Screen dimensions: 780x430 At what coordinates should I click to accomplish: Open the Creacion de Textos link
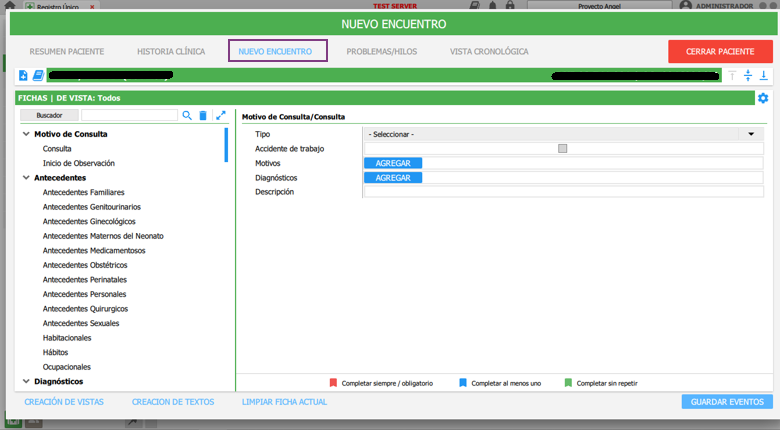[173, 402]
